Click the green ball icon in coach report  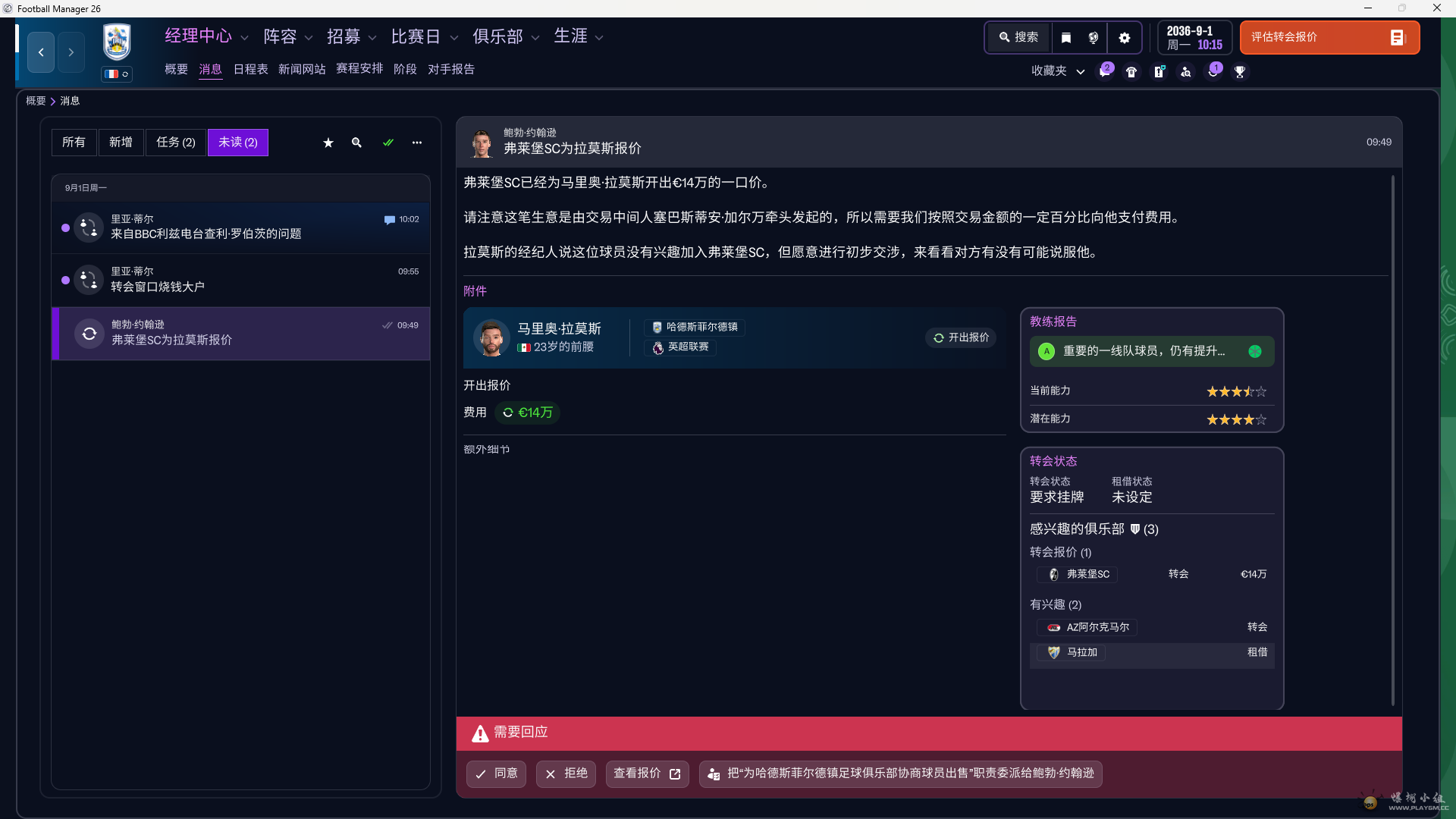click(x=1255, y=351)
